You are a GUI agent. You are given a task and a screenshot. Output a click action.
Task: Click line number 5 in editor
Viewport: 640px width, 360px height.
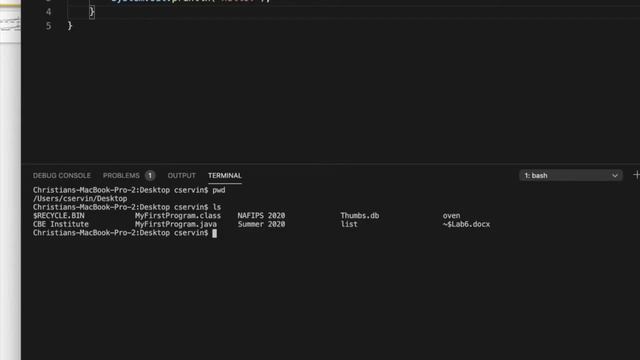point(49,26)
